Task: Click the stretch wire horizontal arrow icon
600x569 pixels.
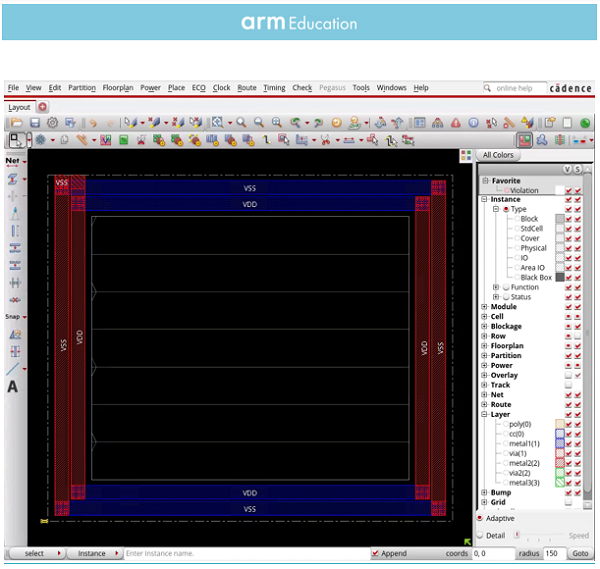Action: [x=349, y=140]
